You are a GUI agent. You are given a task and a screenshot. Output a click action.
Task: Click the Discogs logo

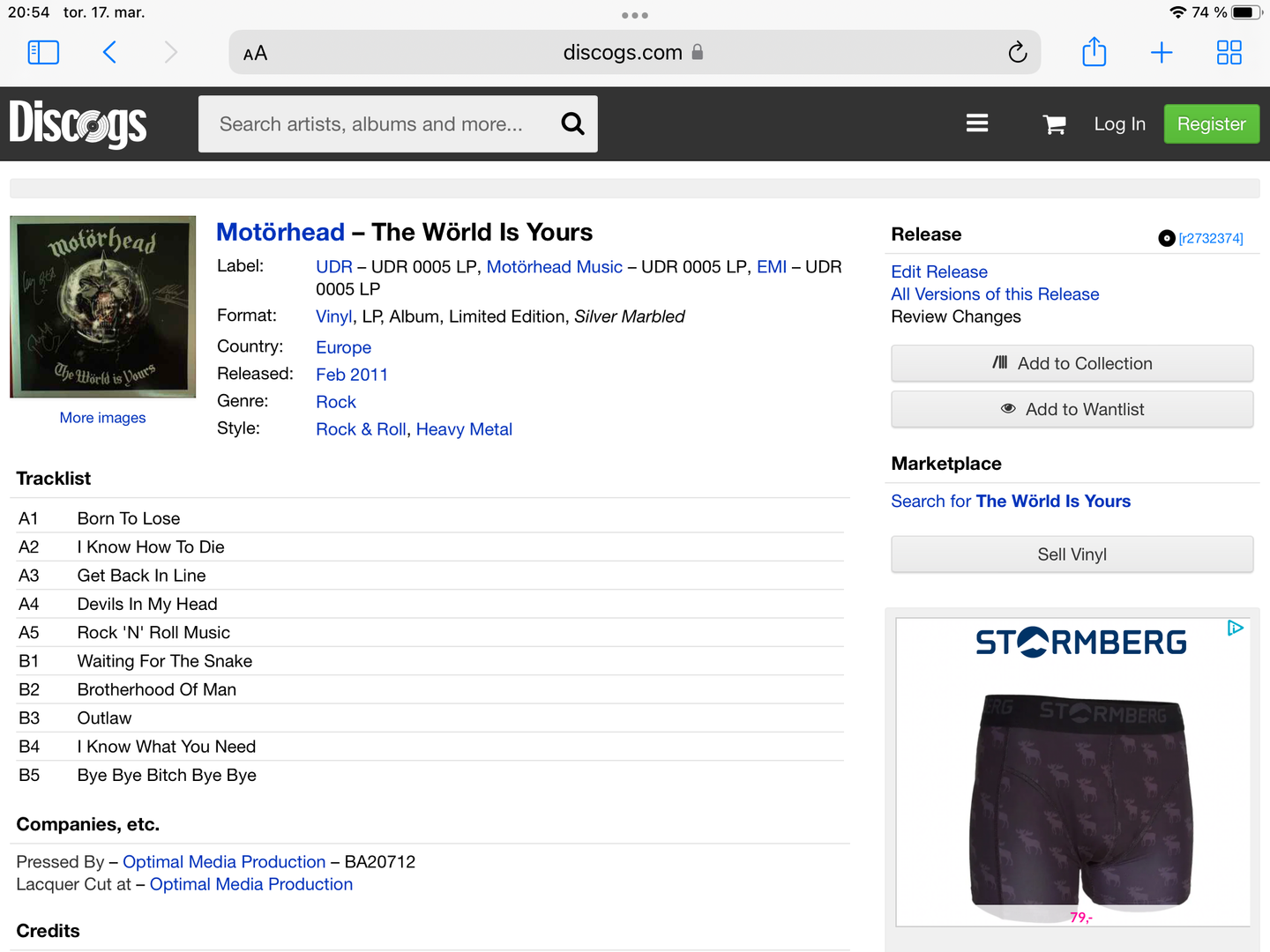point(78,123)
